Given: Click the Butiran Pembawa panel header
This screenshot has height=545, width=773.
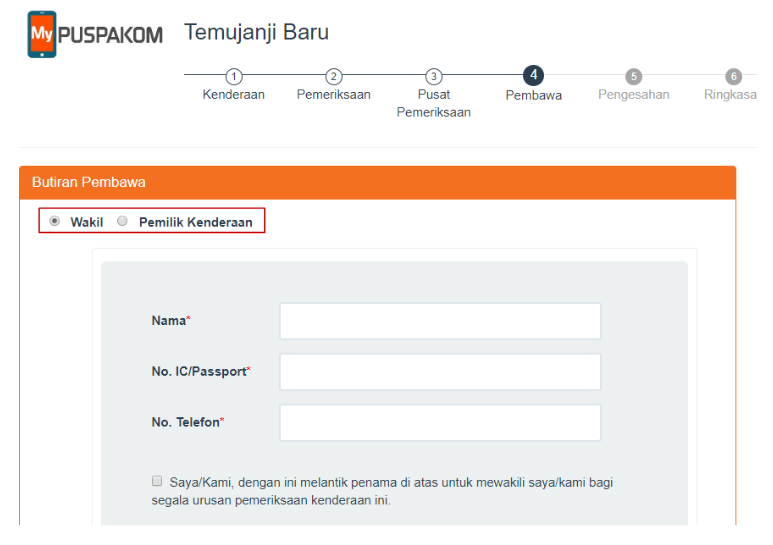Looking at the screenshot, I should (377, 182).
